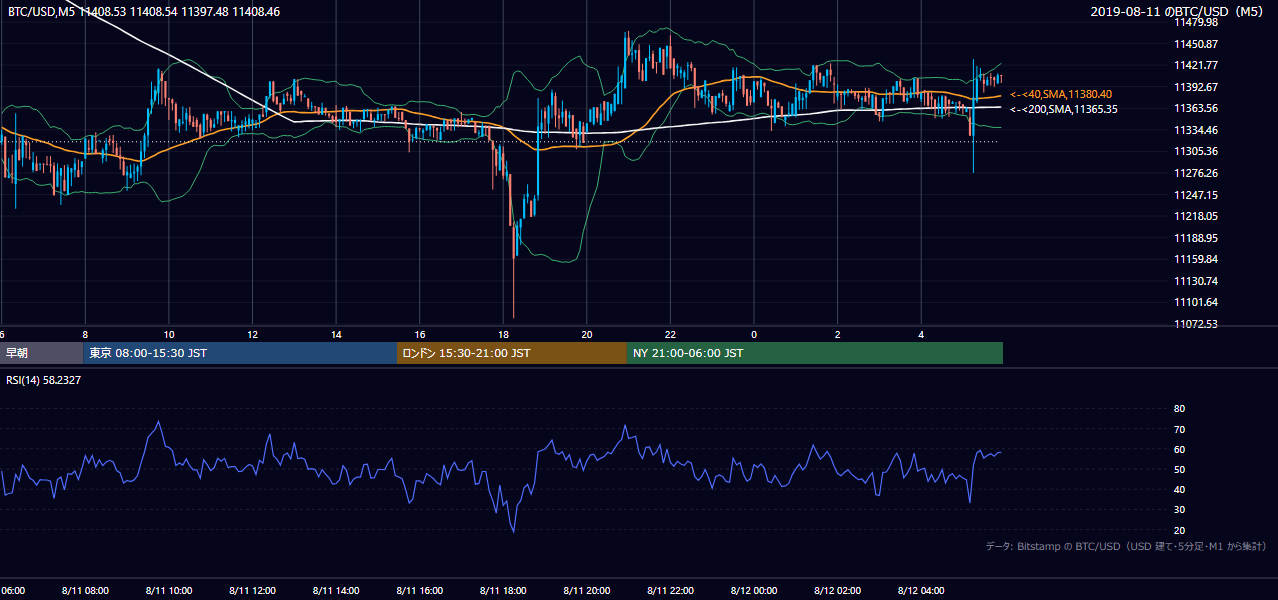The image size is (1278, 600).
Task: Select the white 200 SMA label 11365.35
Action: coord(1063,109)
